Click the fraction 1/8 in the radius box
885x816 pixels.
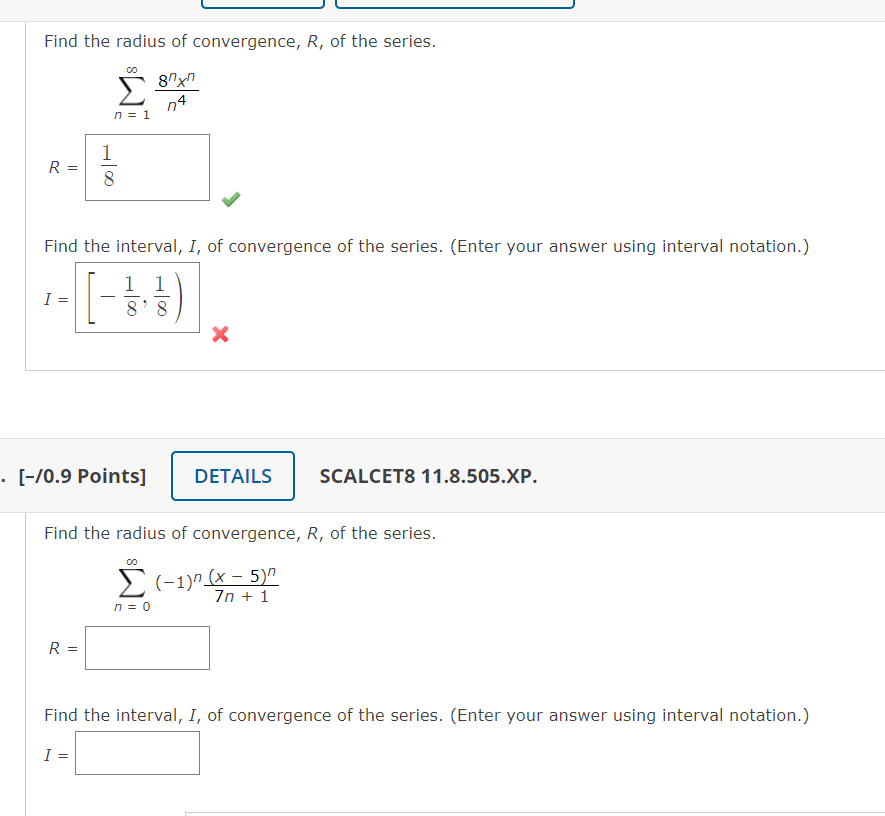tap(106, 166)
